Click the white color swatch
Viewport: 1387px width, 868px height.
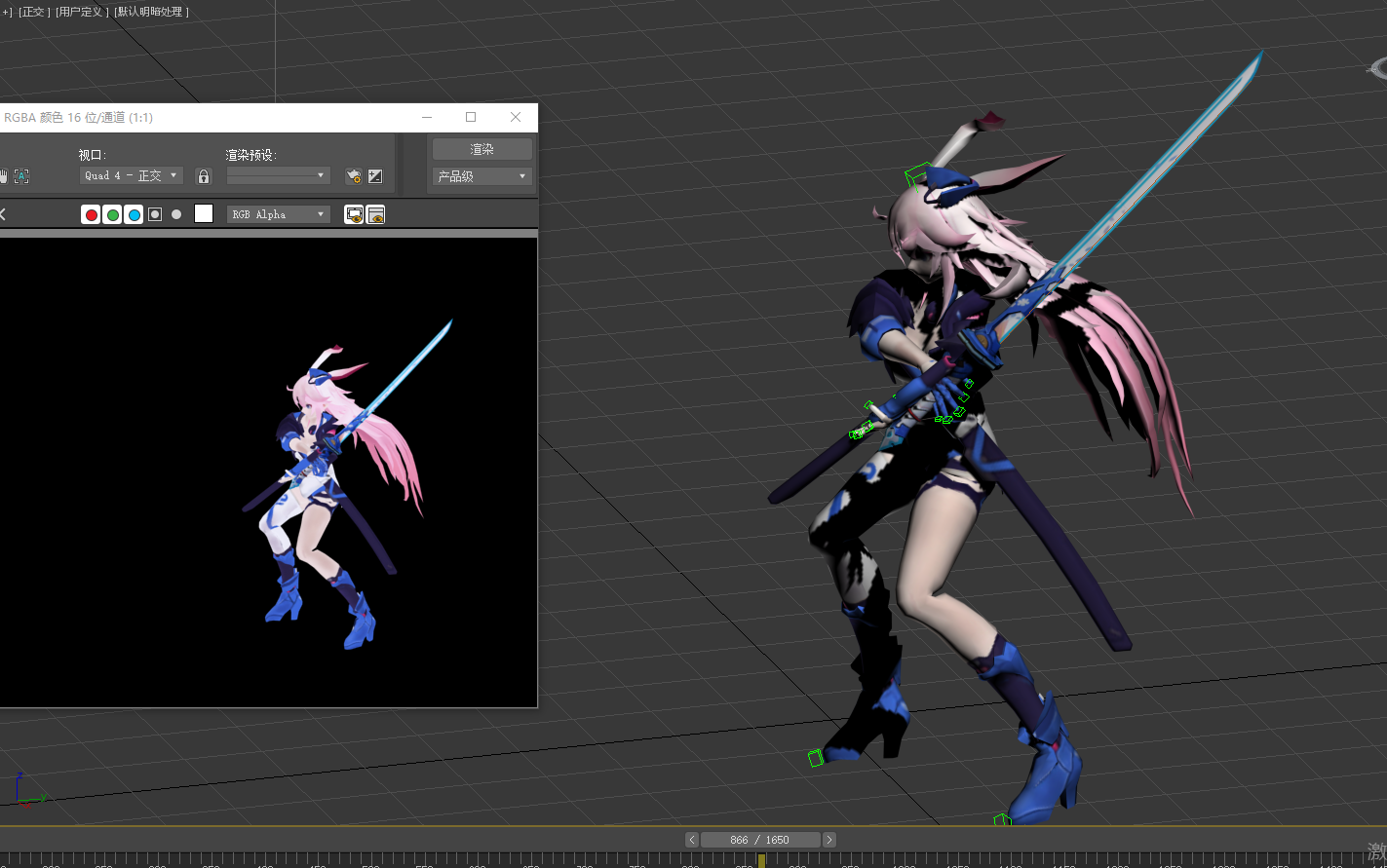click(x=204, y=214)
